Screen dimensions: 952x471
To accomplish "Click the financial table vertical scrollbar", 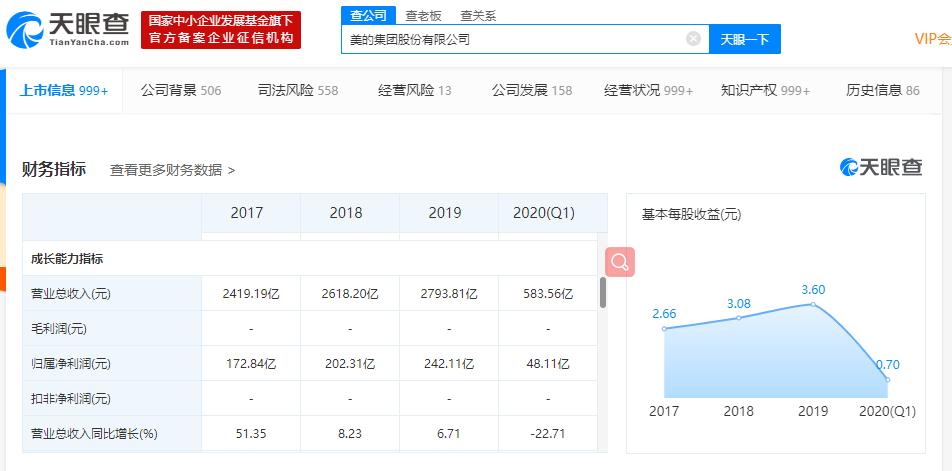I will tap(602, 293).
